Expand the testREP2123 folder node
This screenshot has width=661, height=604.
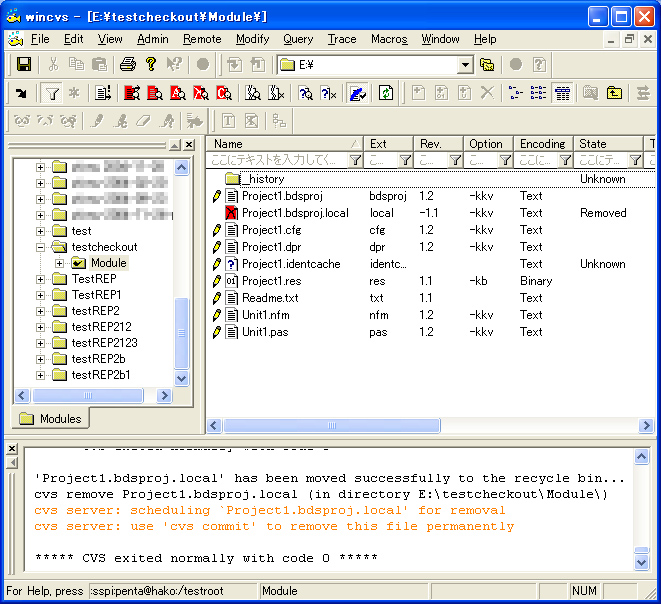(40, 343)
